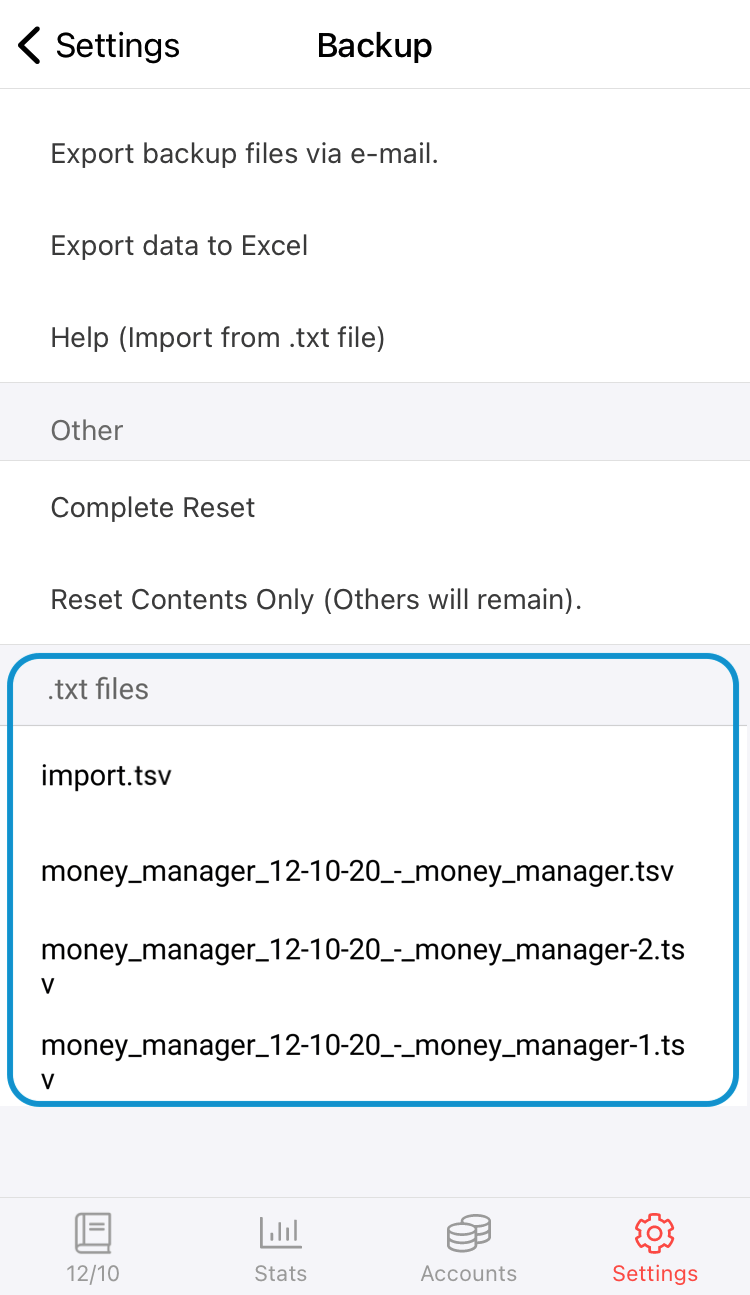Select Reset Contents Only option
Viewport: 750px width, 1295px height.
point(316,600)
